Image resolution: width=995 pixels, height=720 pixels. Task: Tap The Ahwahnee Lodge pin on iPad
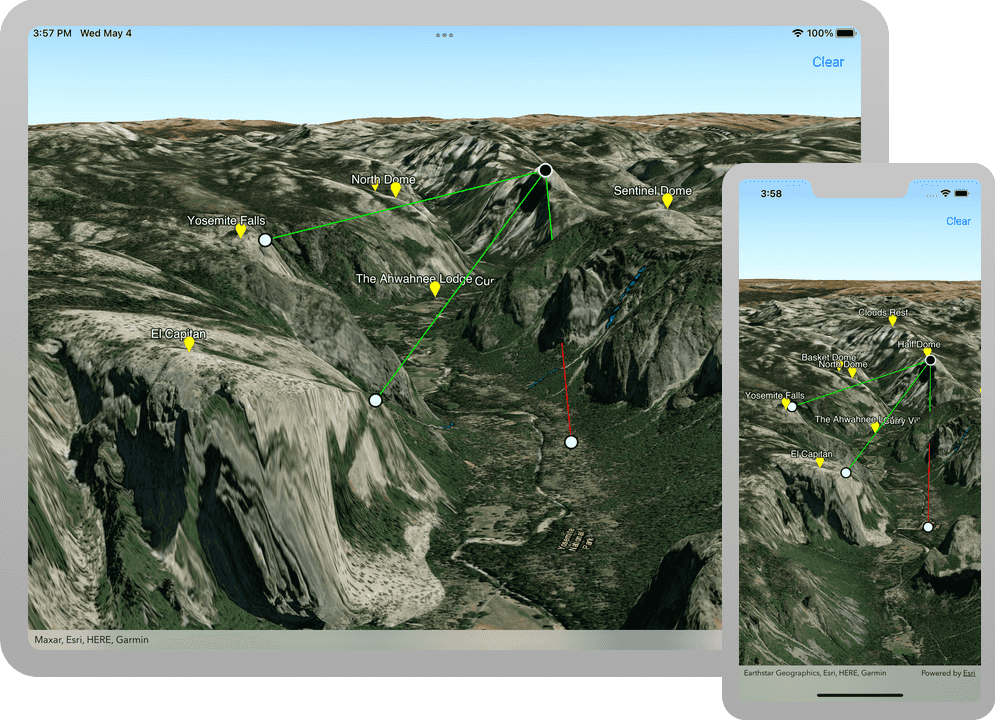(434, 289)
